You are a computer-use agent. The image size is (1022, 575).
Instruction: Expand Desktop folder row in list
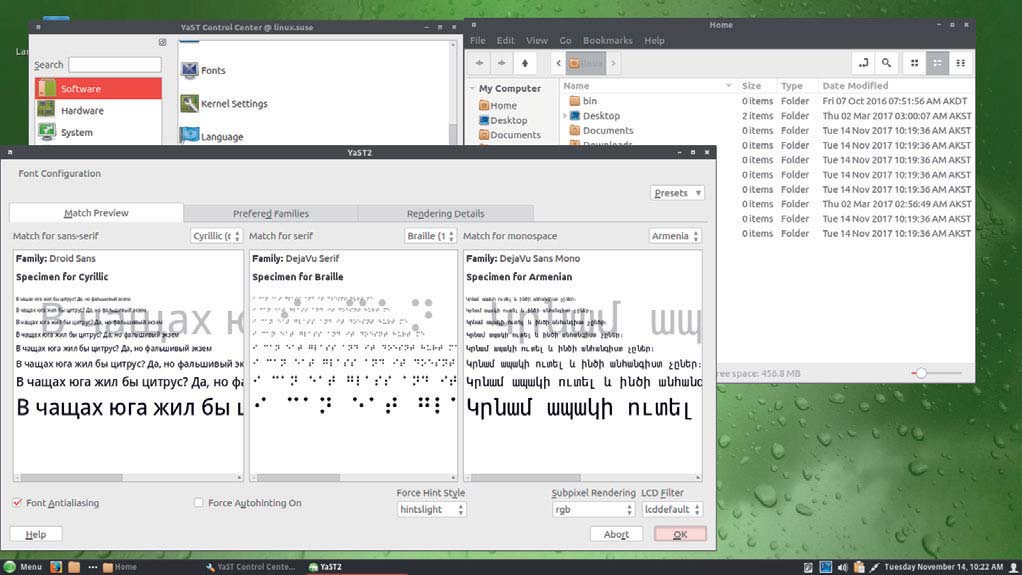(564, 115)
